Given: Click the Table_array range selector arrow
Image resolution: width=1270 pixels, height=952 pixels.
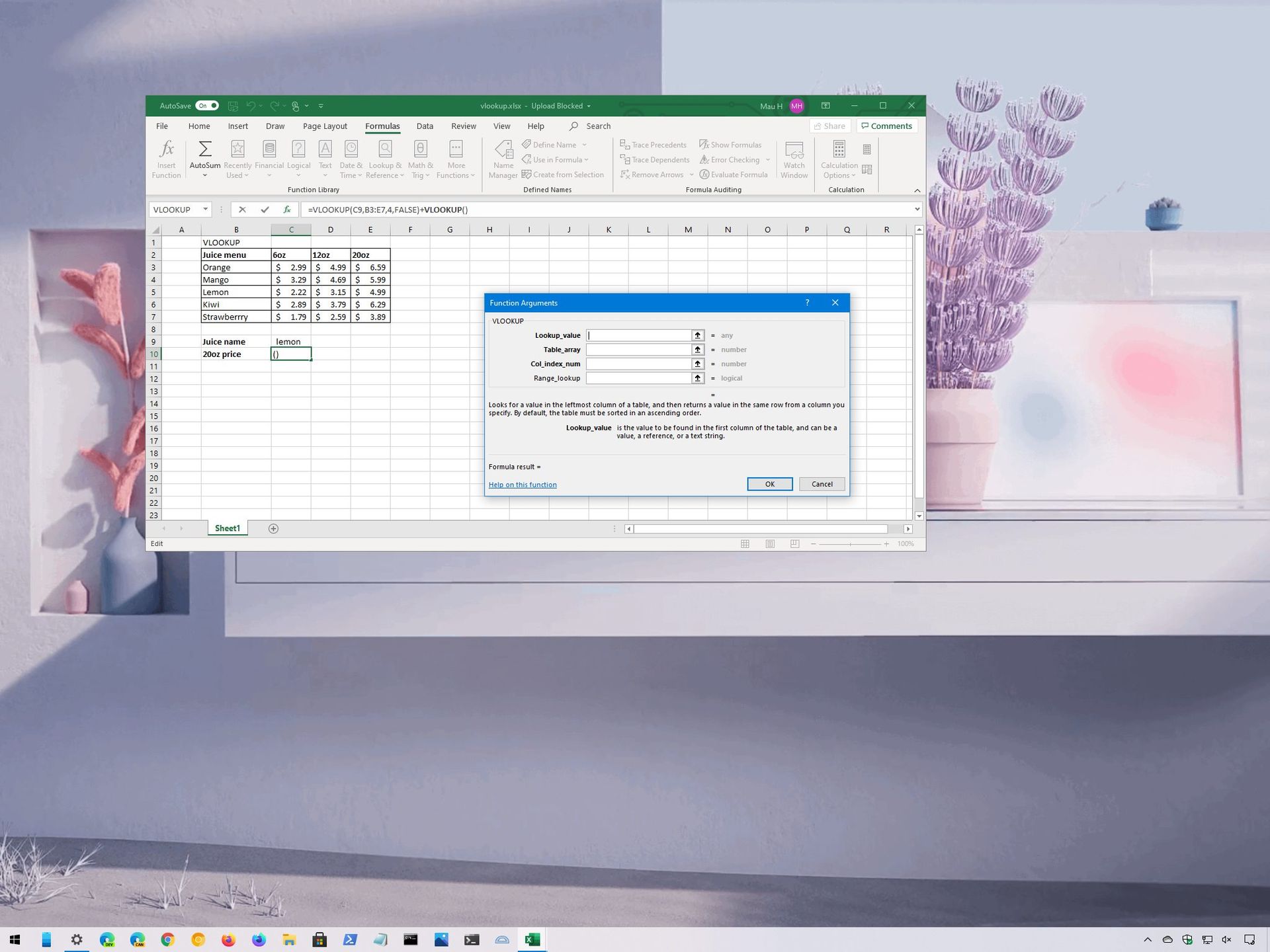Looking at the screenshot, I should (x=698, y=349).
